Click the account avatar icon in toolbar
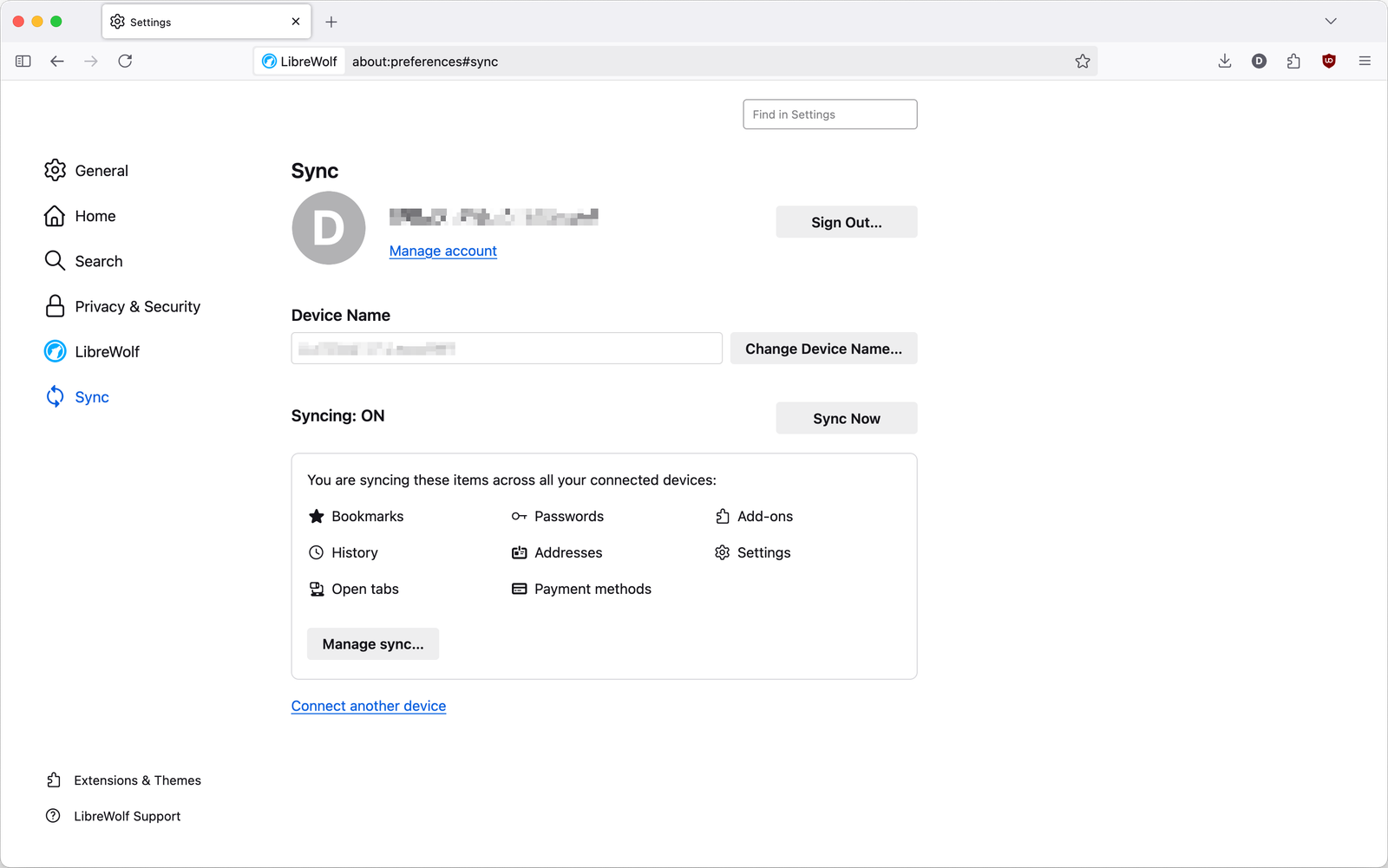The image size is (1388, 868). point(1259,61)
